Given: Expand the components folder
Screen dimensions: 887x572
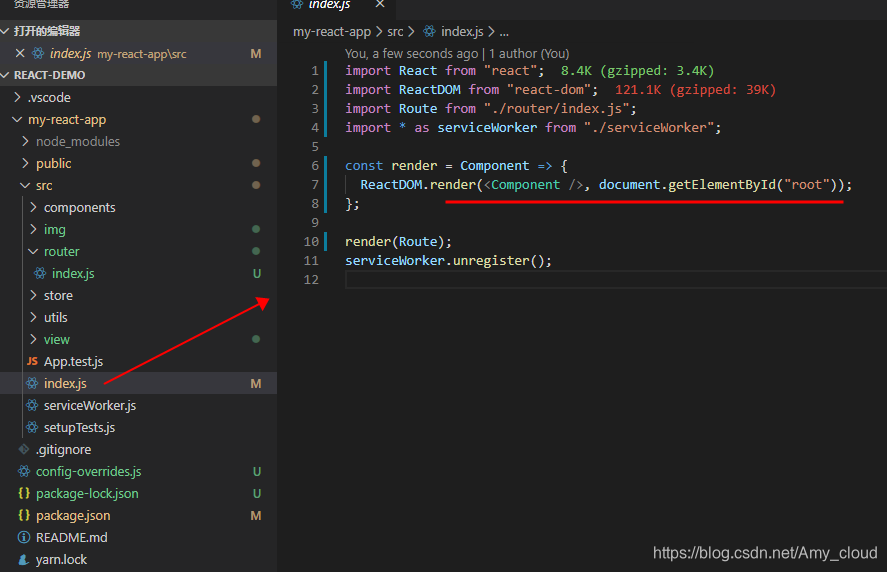Looking at the screenshot, I should pos(33,207).
